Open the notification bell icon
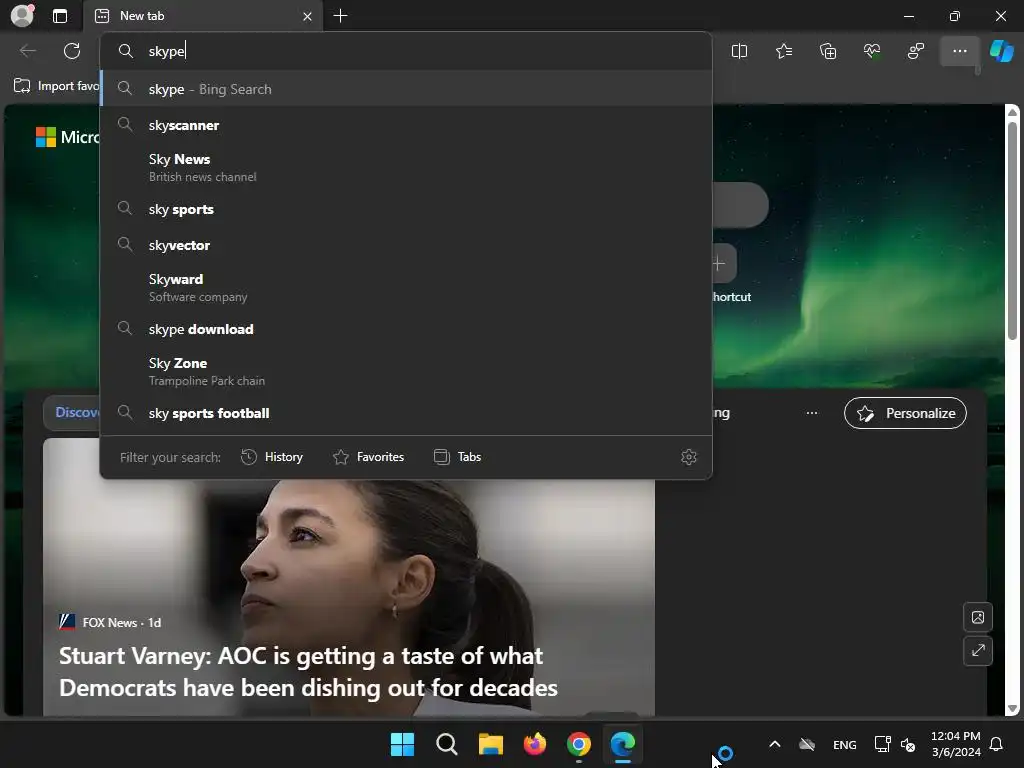The image size is (1024, 768). point(997,744)
